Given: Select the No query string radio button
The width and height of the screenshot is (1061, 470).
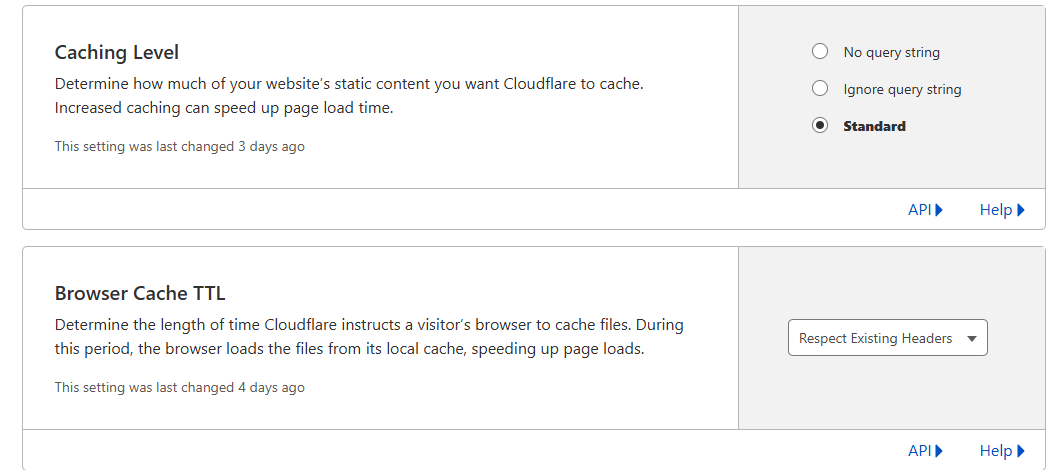Looking at the screenshot, I should click(820, 52).
